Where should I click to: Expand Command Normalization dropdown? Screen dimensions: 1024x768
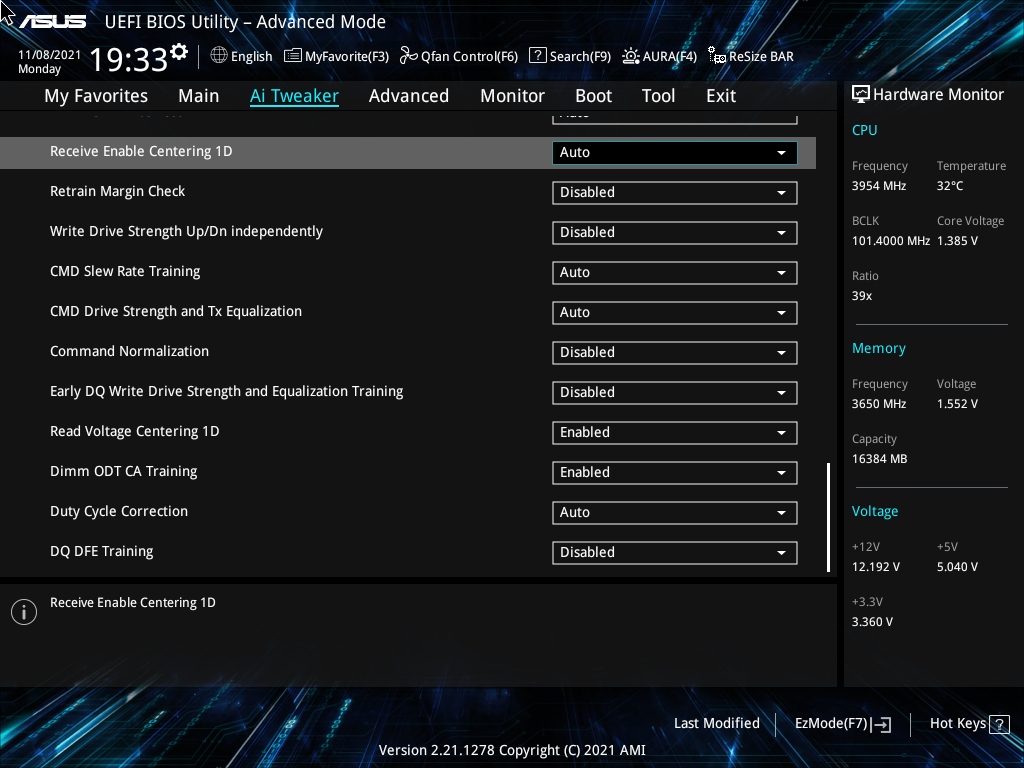click(675, 353)
